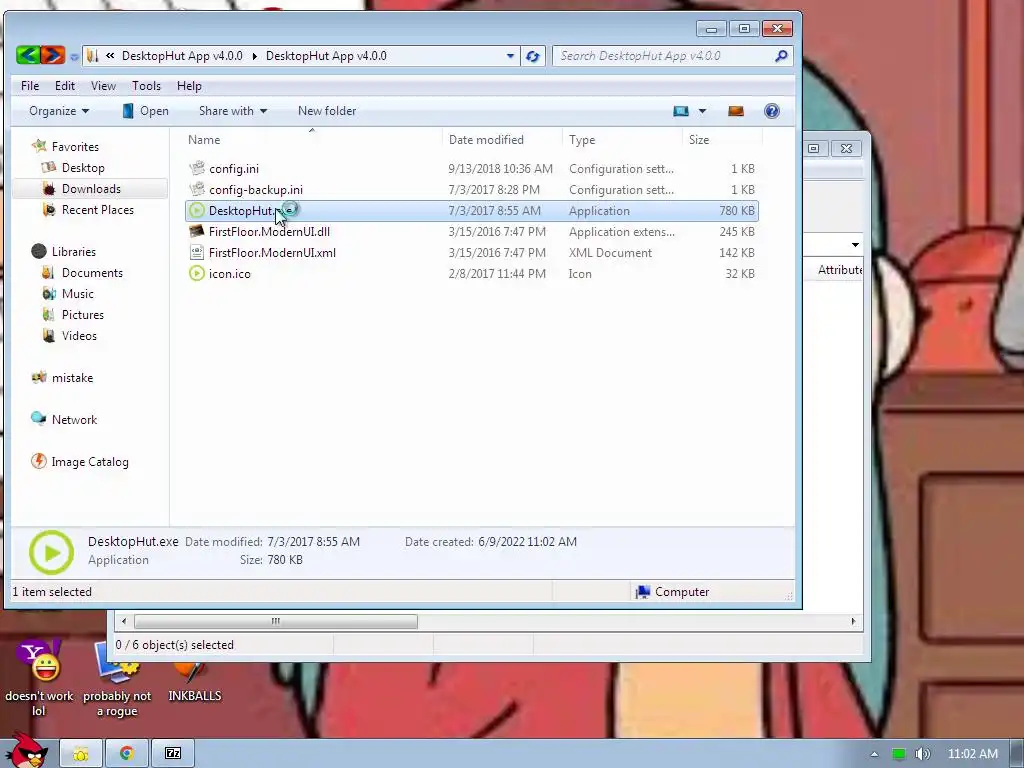Select the FirstFloor.ModernUI.dll file icon
The width and height of the screenshot is (1024, 768).
click(x=197, y=231)
